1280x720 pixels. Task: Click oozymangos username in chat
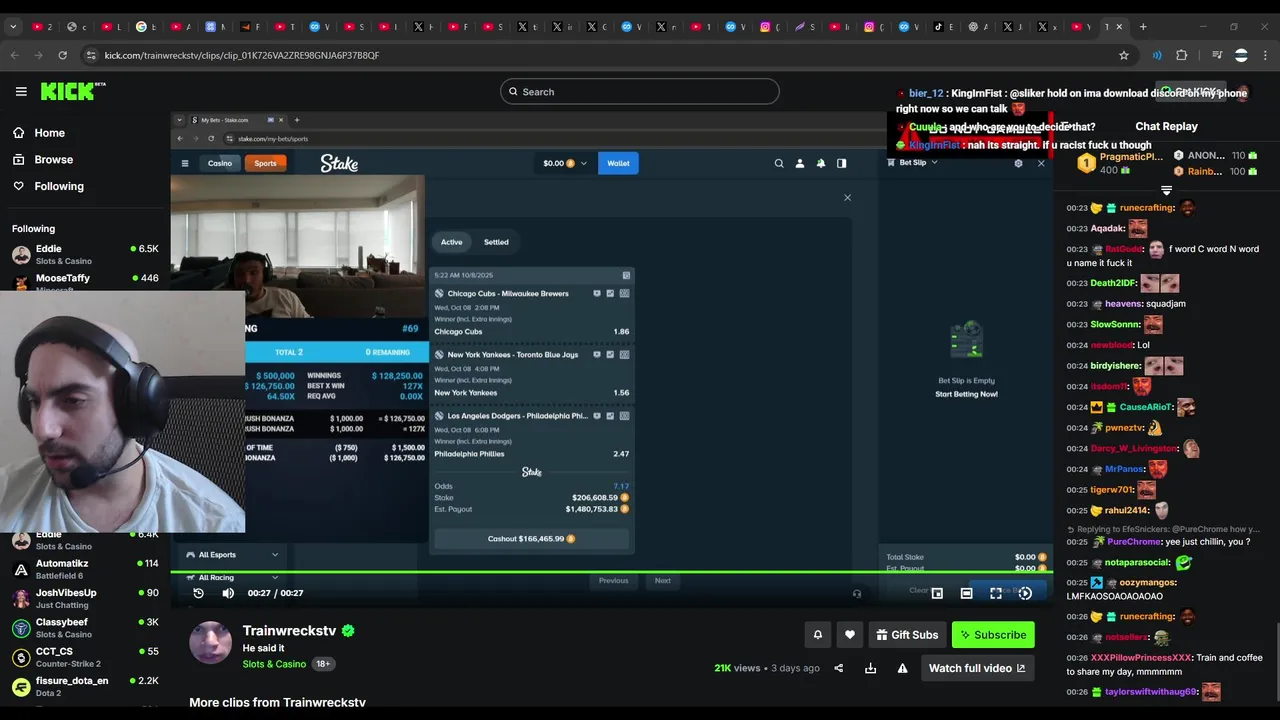pos(1146,582)
